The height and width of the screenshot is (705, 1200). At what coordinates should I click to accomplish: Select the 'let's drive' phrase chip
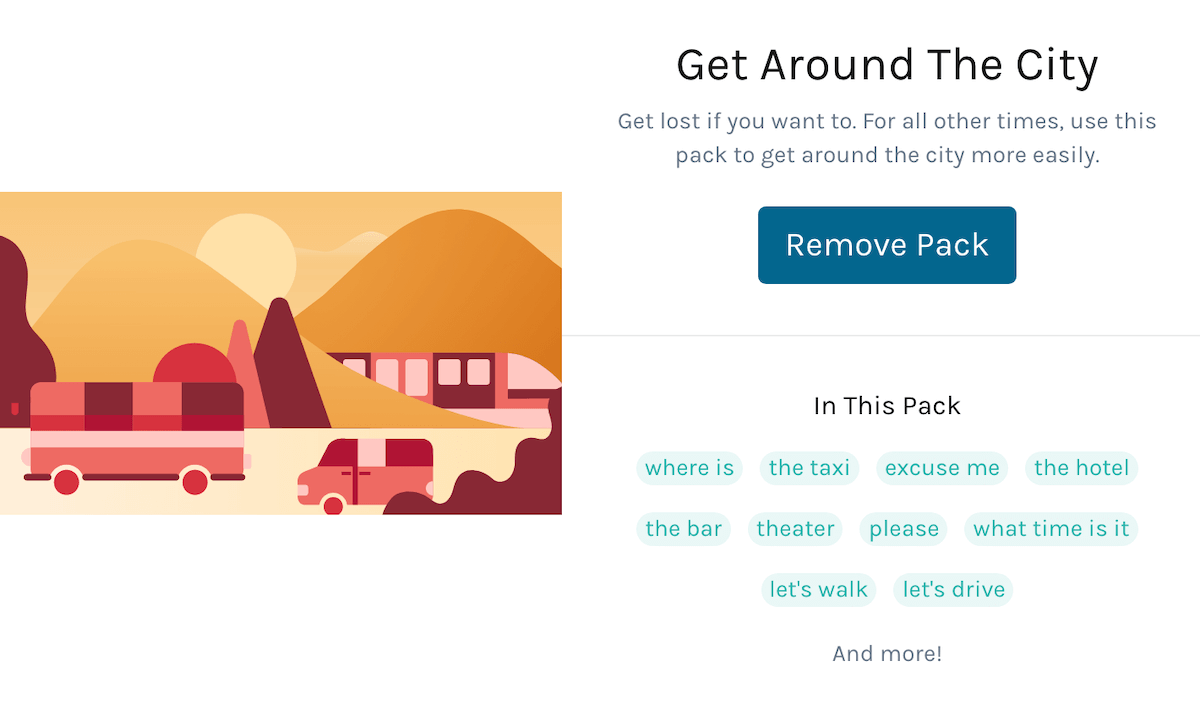[x=952, y=589]
